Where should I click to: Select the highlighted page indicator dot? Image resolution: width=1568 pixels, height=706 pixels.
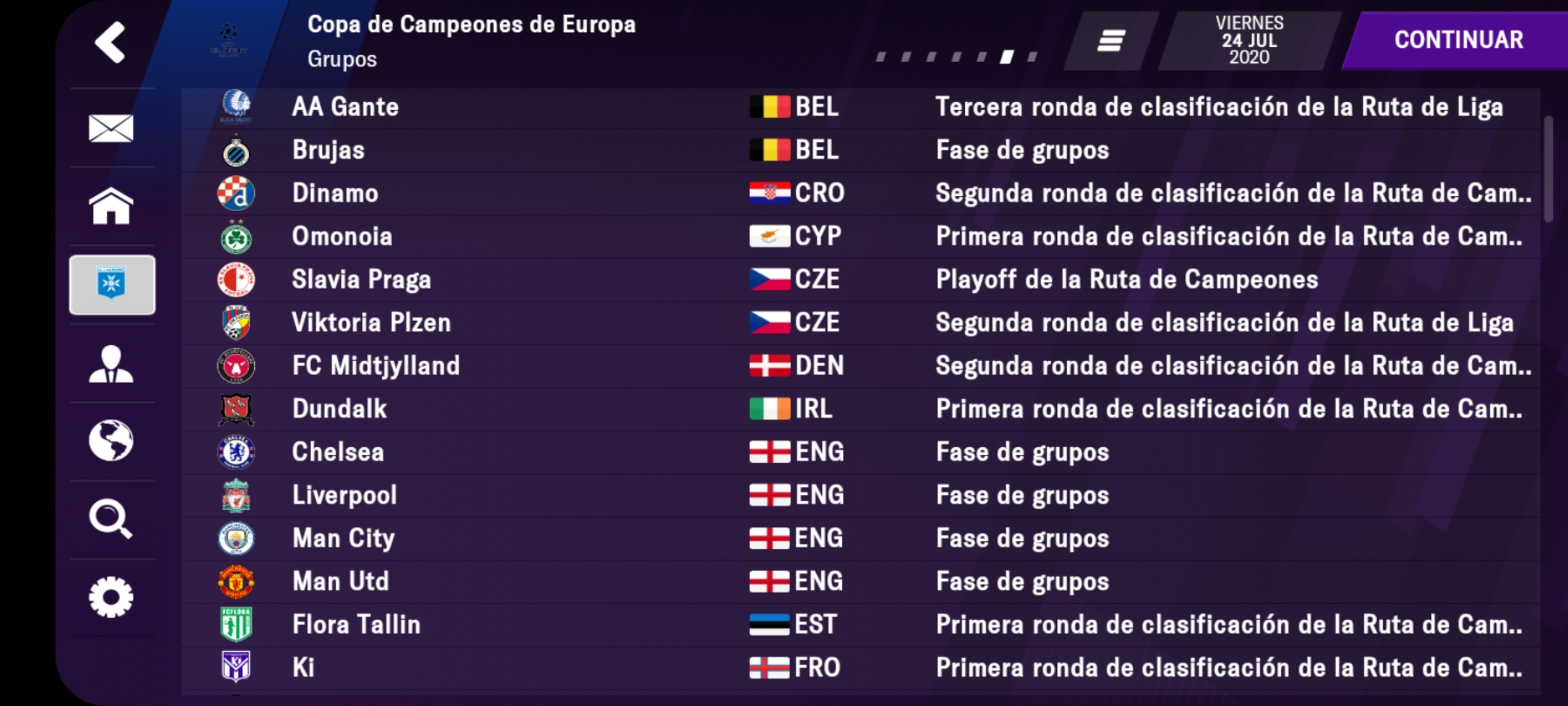(1007, 58)
